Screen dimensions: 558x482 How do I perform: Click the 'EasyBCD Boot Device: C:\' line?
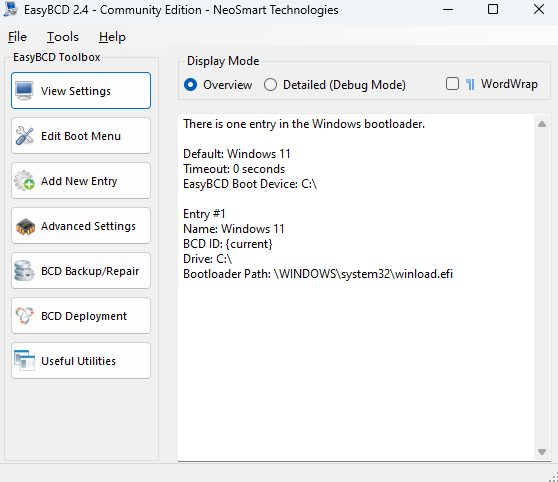pyautogui.click(x=250, y=184)
